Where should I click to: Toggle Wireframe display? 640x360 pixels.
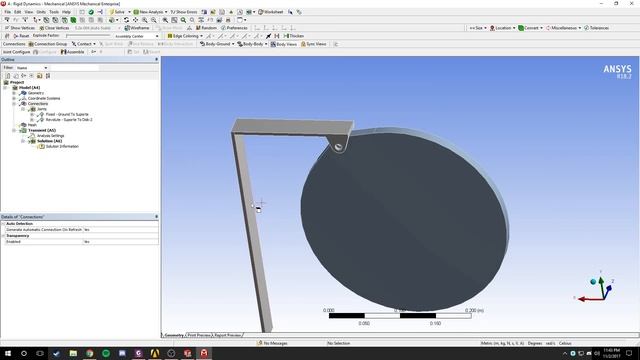point(137,28)
